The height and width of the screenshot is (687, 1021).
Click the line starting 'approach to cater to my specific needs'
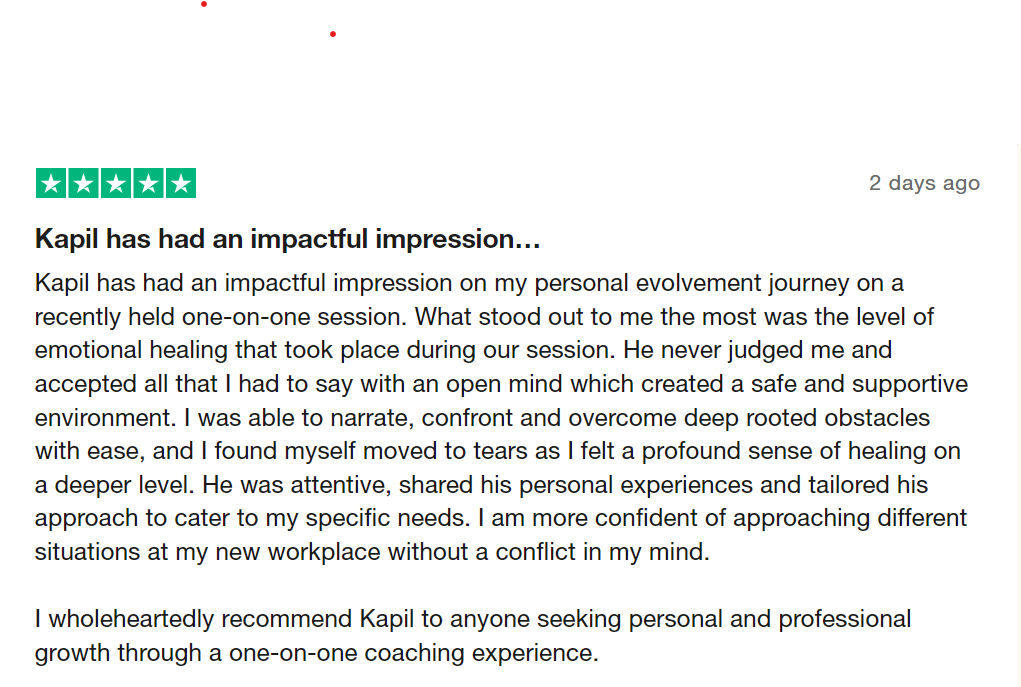(x=501, y=518)
